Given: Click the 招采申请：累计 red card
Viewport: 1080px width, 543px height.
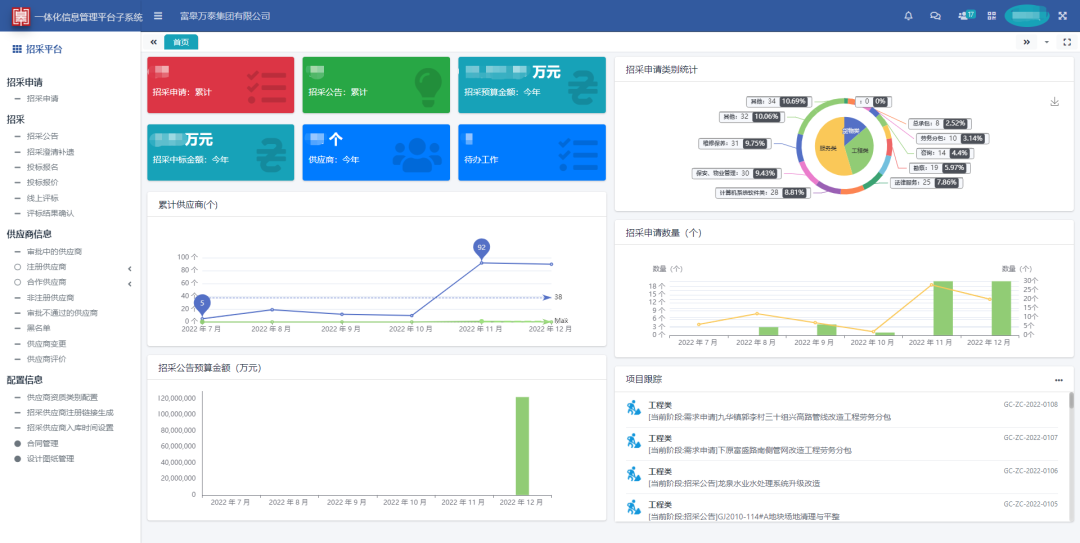Looking at the screenshot, I should pos(220,85).
